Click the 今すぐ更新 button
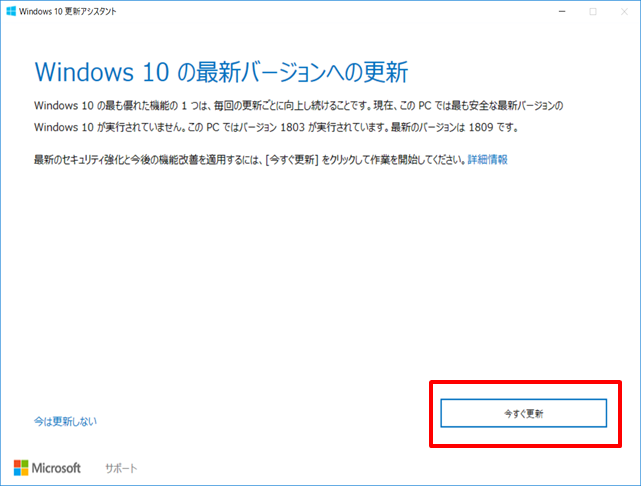641x486 pixels. pos(523,413)
